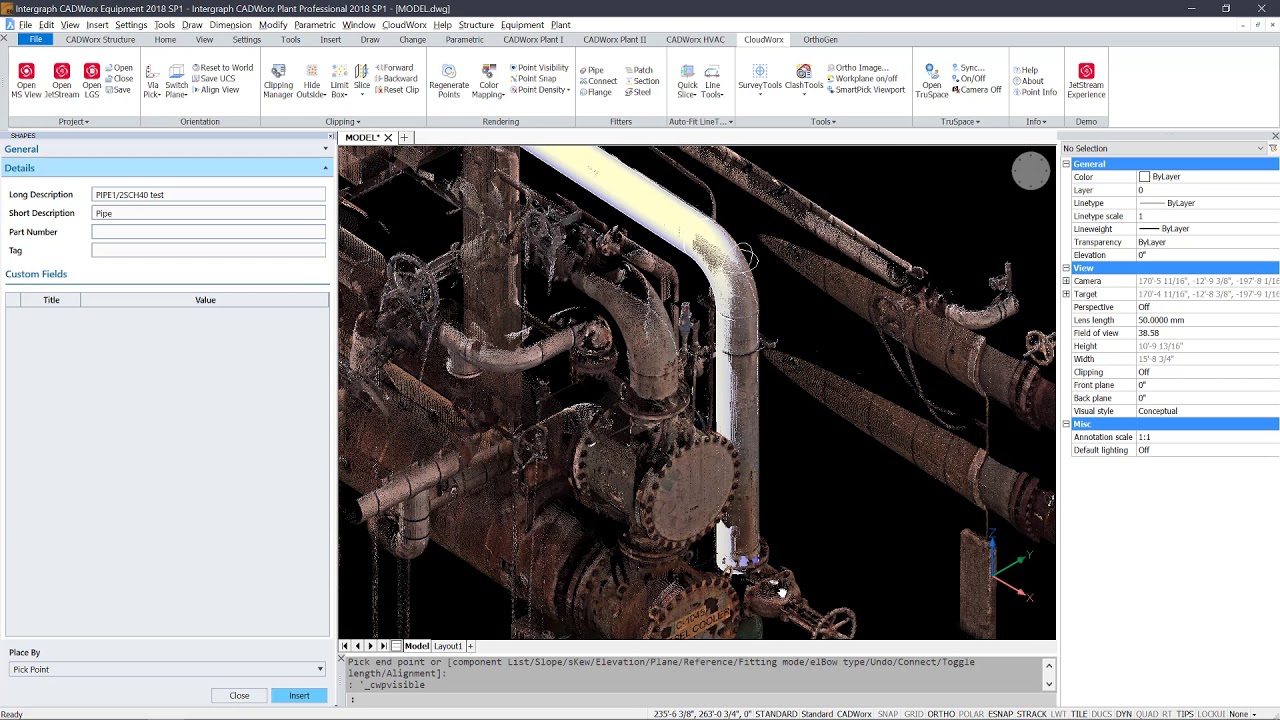Expand the Camera property row
The image size is (1280, 720).
pyautogui.click(x=1066, y=281)
